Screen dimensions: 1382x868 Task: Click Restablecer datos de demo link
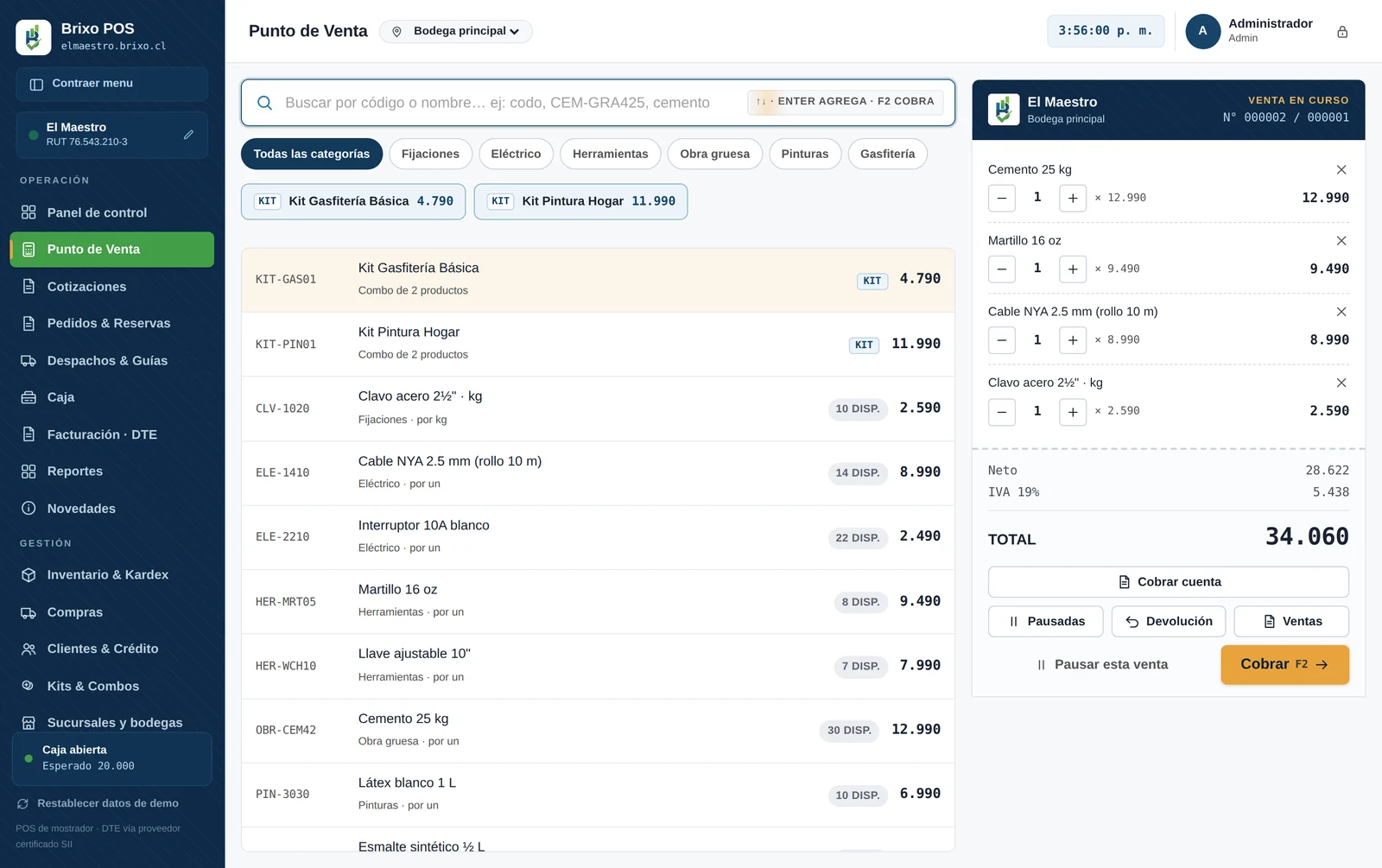coord(98,804)
